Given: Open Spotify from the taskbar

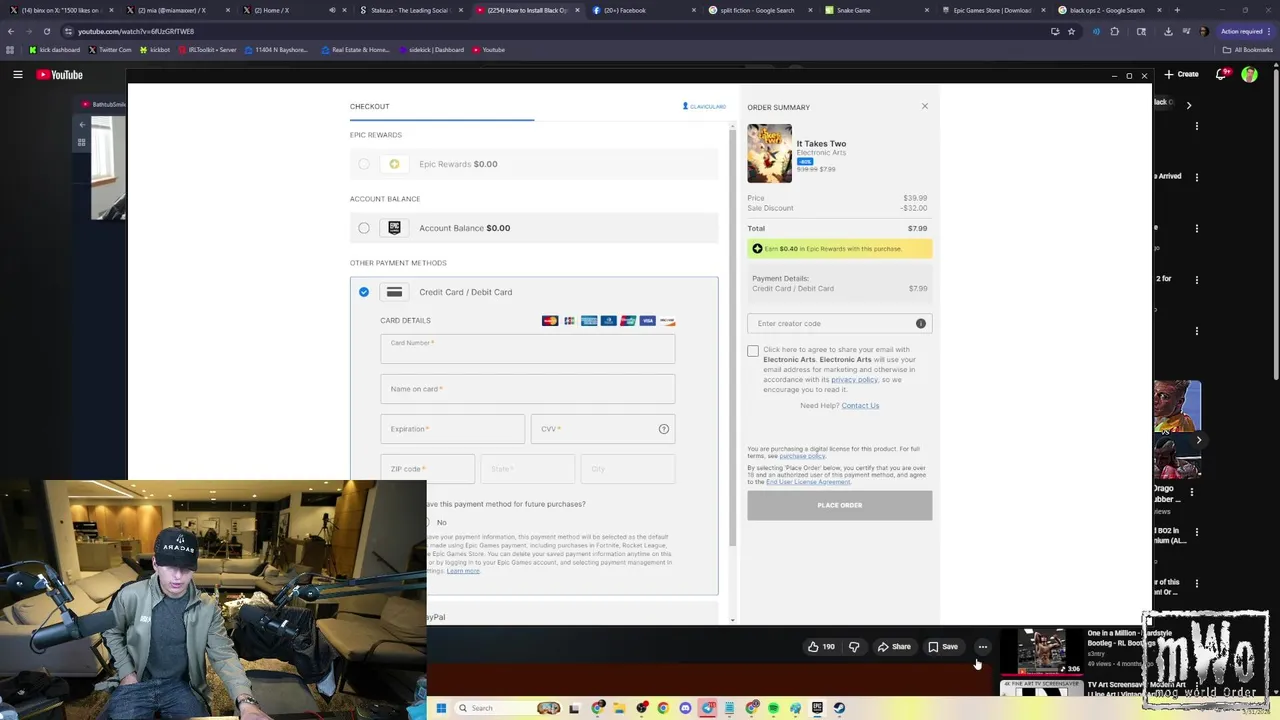Looking at the screenshot, I should pyautogui.click(x=773, y=708).
